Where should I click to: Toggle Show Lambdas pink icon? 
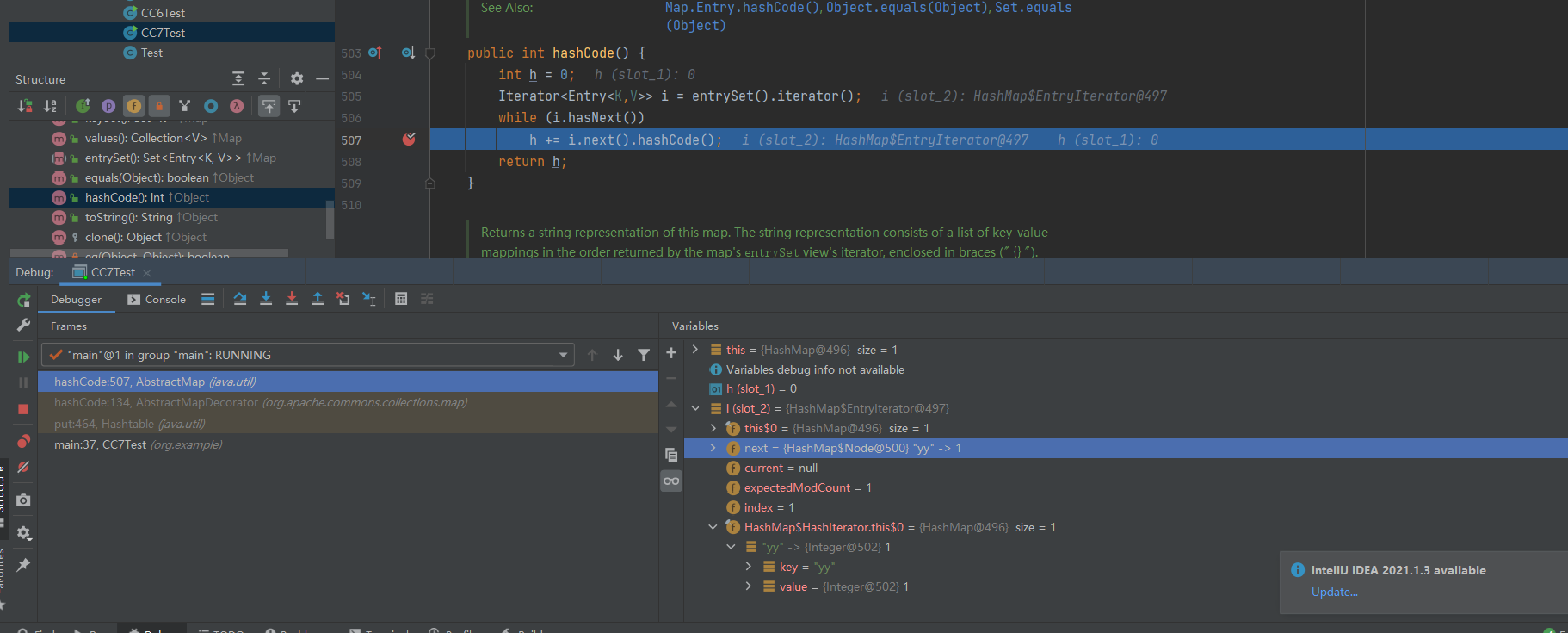pyautogui.click(x=237, y=106)
